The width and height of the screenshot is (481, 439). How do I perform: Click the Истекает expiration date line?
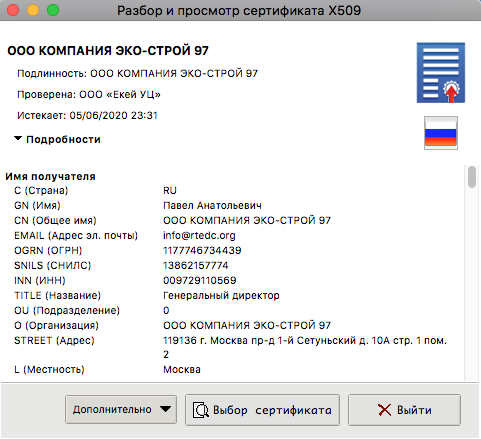[x=87, y=115]
